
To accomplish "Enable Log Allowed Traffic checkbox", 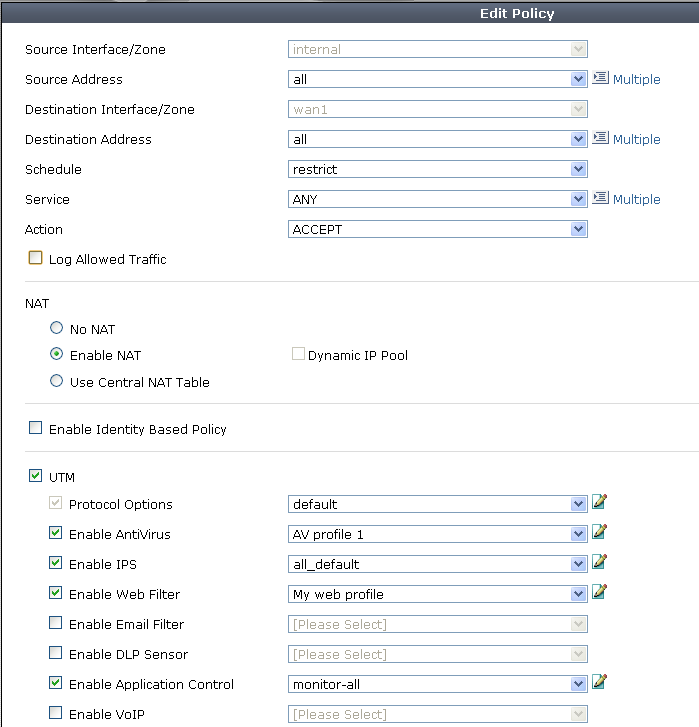I will (x=36, y=258).
